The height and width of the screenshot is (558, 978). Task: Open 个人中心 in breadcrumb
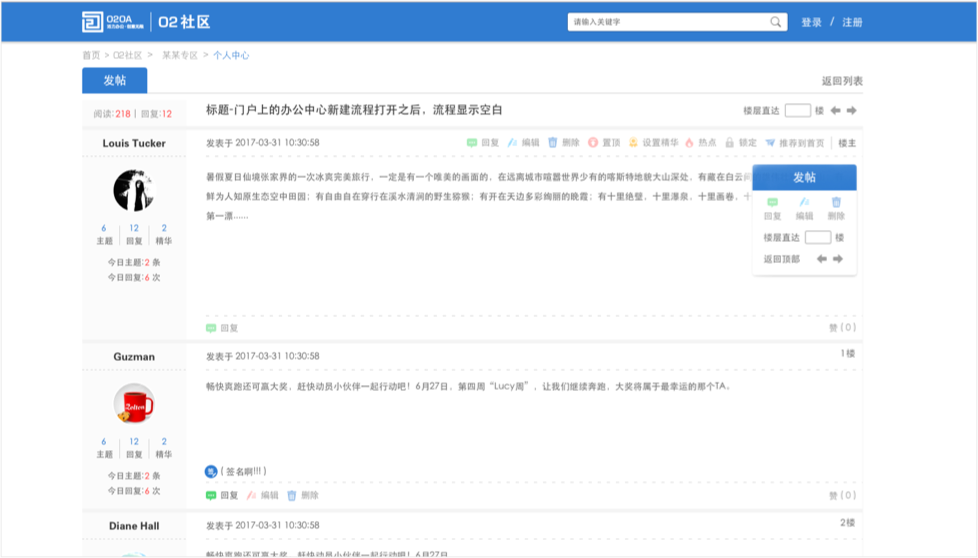click(231, 56)
